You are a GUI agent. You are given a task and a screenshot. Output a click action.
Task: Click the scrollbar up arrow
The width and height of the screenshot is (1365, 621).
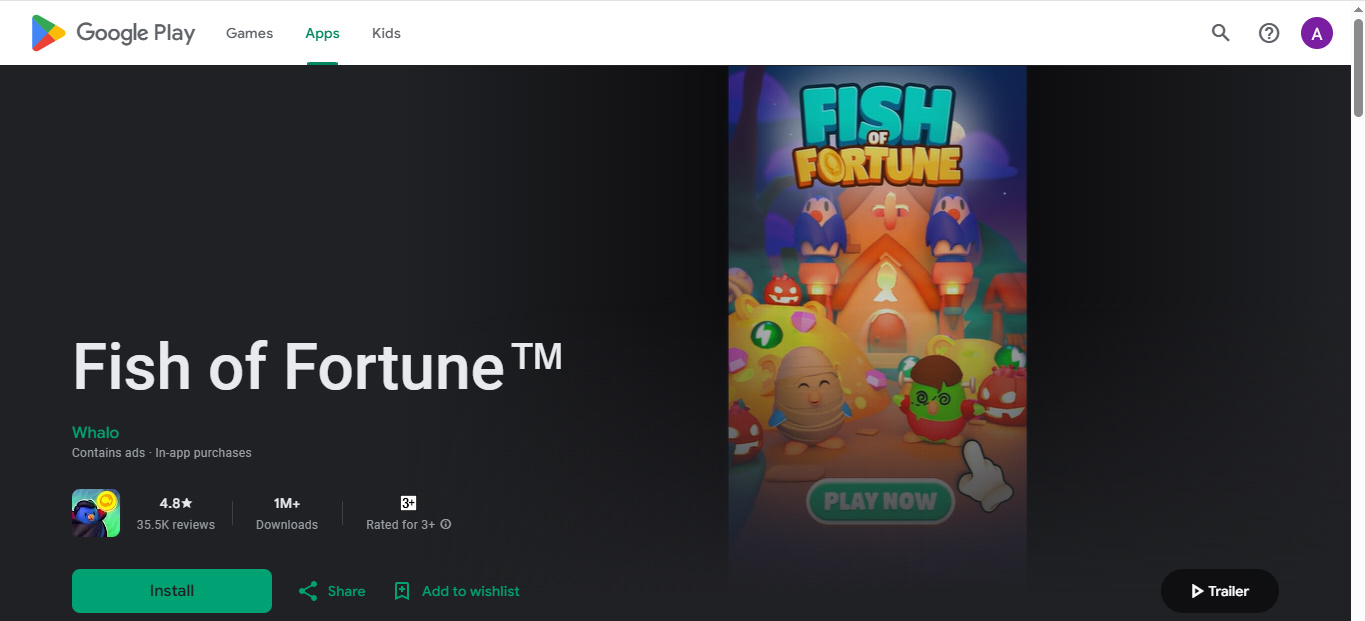coord(1357,8)
